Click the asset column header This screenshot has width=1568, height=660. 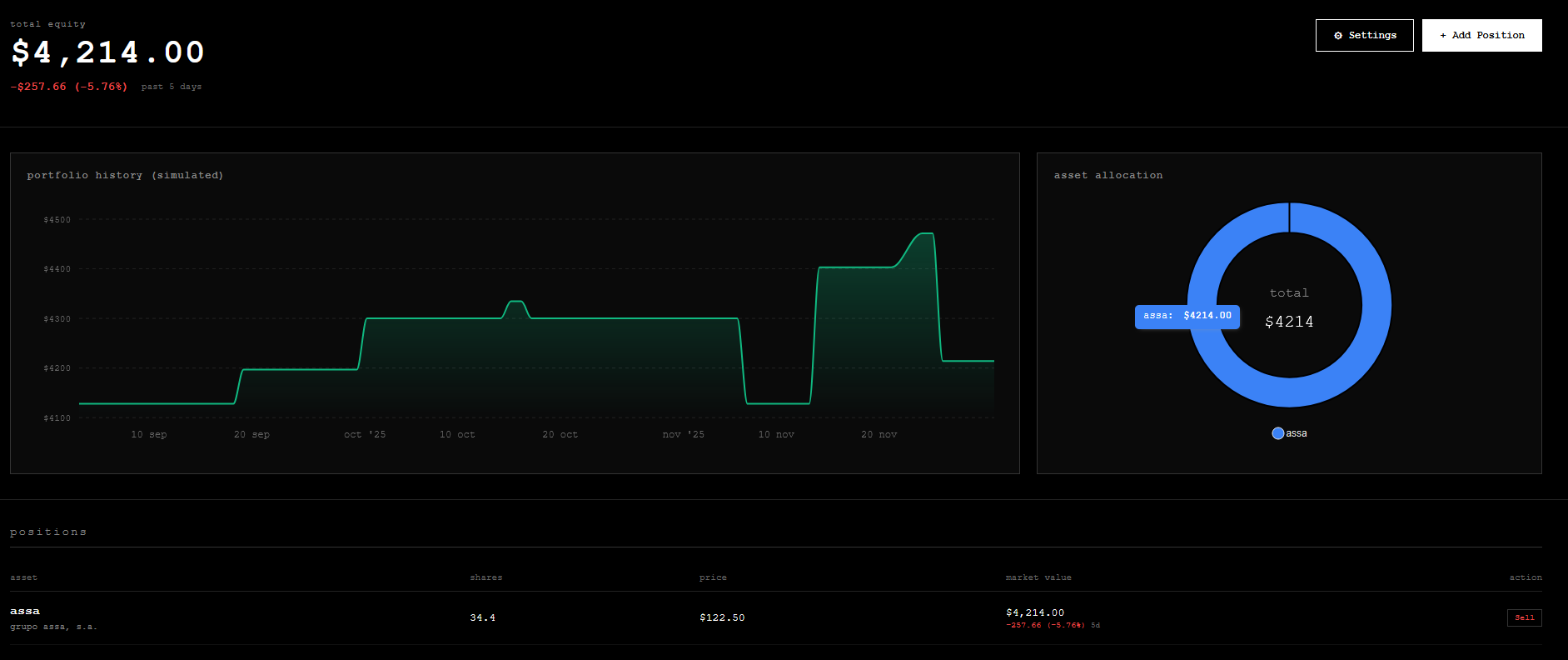(23, 577)
